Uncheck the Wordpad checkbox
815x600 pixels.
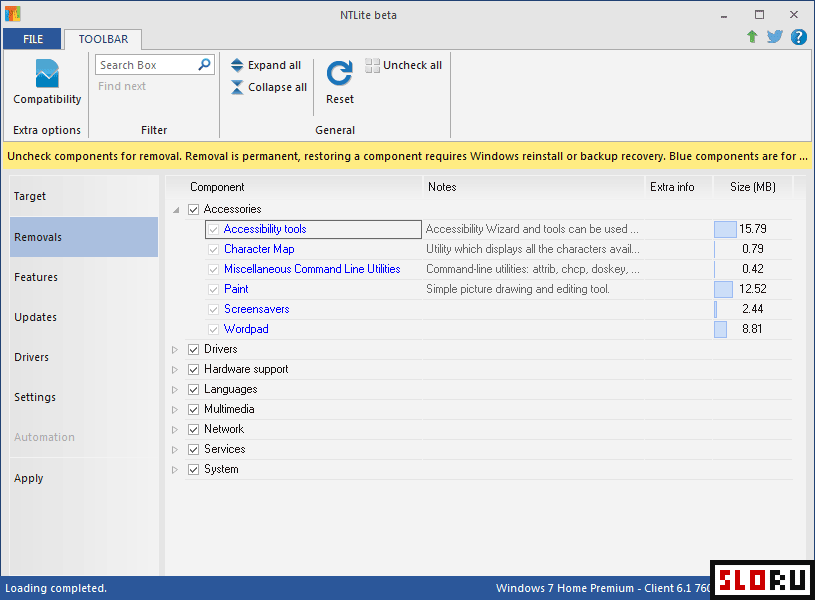[x=213, y=329]
